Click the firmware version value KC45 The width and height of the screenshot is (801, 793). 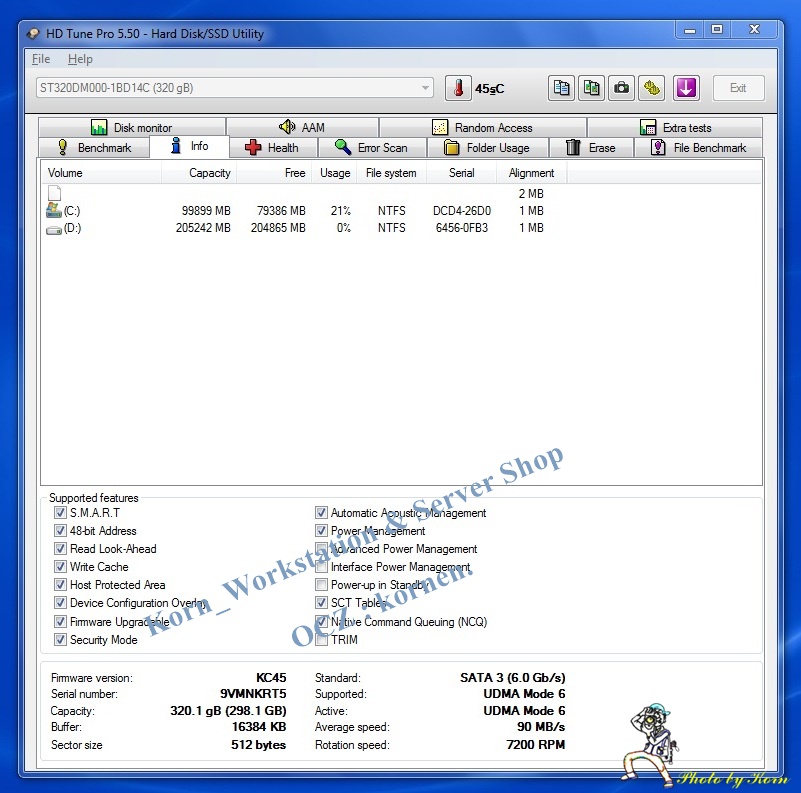tap(271, 678)
